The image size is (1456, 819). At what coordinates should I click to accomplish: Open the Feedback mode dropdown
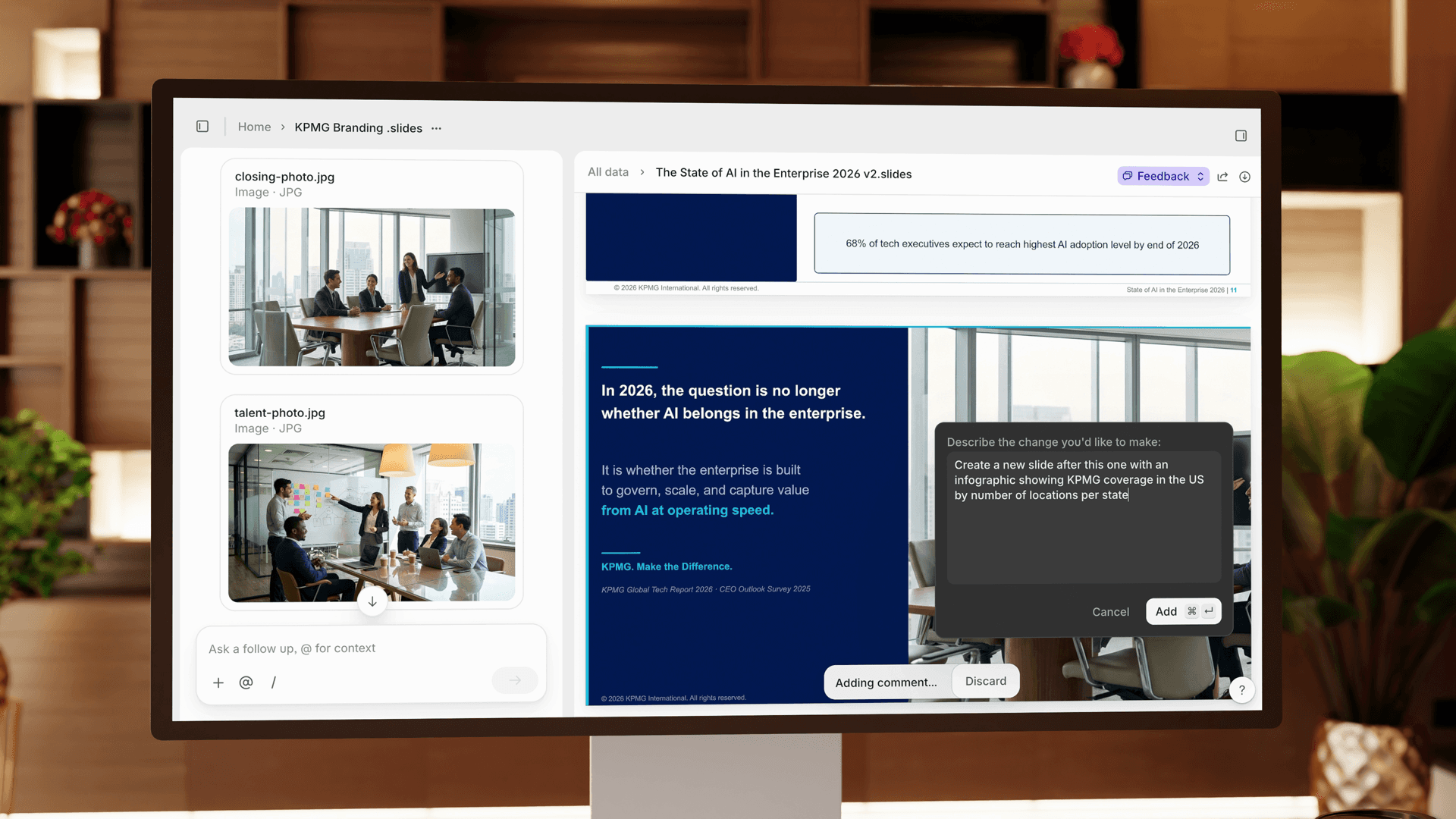coord(1163,176)
